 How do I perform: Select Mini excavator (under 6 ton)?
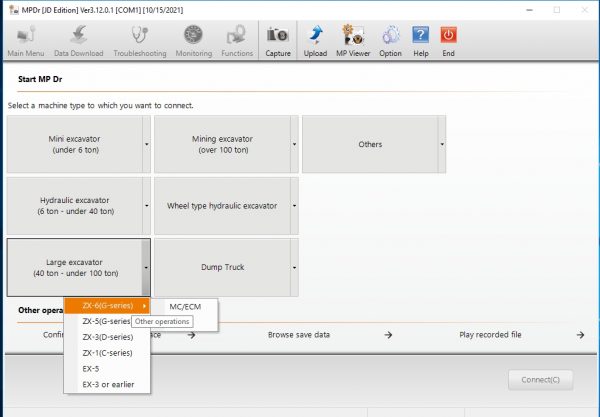point(75,144)
